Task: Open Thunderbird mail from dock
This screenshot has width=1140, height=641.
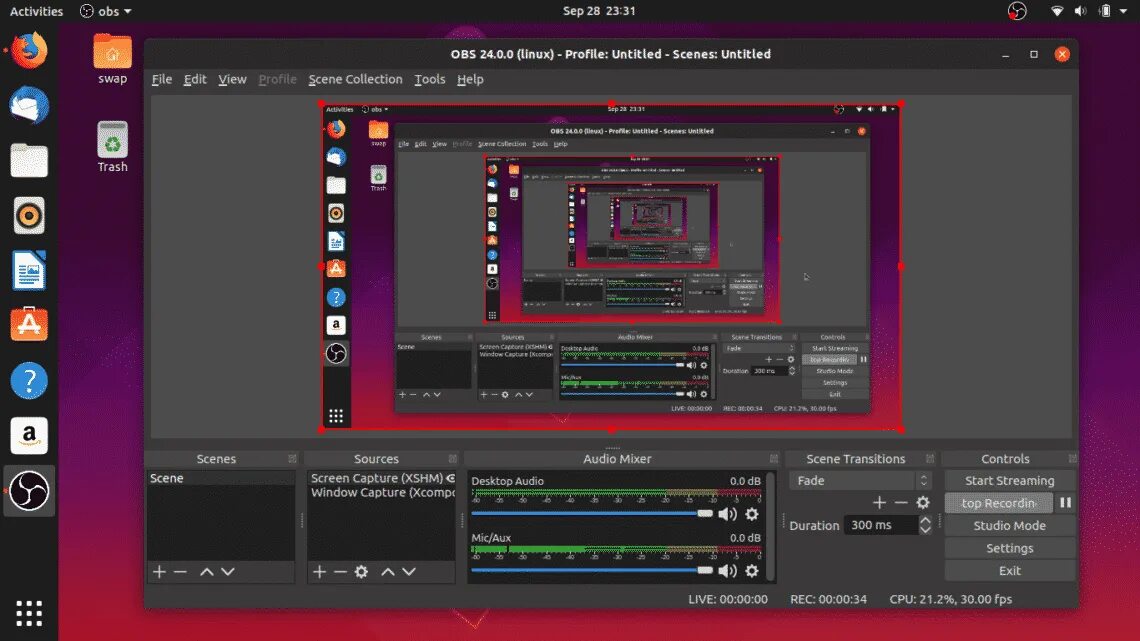Action: click(29, 105)
